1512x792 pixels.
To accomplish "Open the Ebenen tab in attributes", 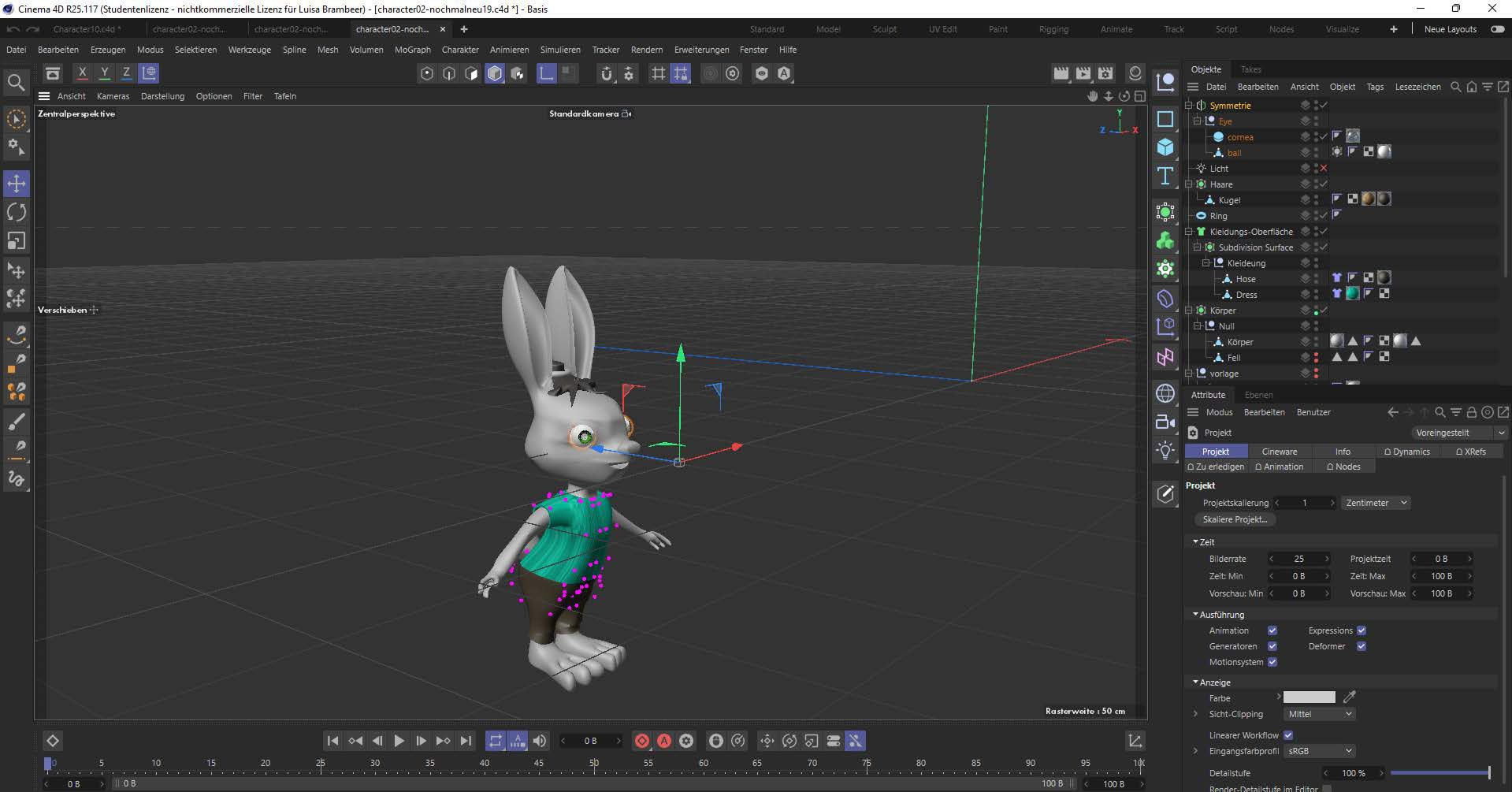I will point(1258,395).
